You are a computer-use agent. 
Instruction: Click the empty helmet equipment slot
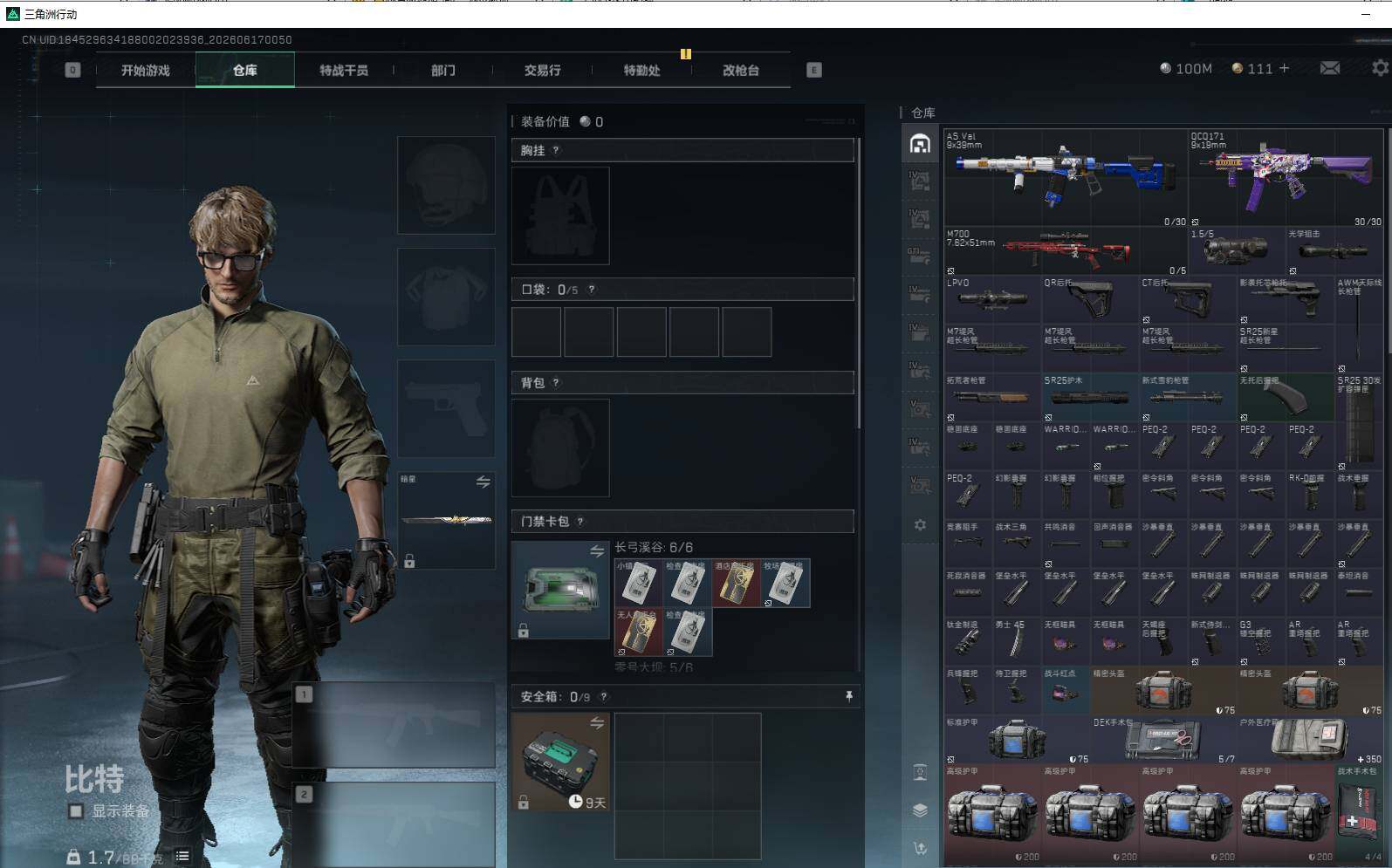click(x=446, y=185)
